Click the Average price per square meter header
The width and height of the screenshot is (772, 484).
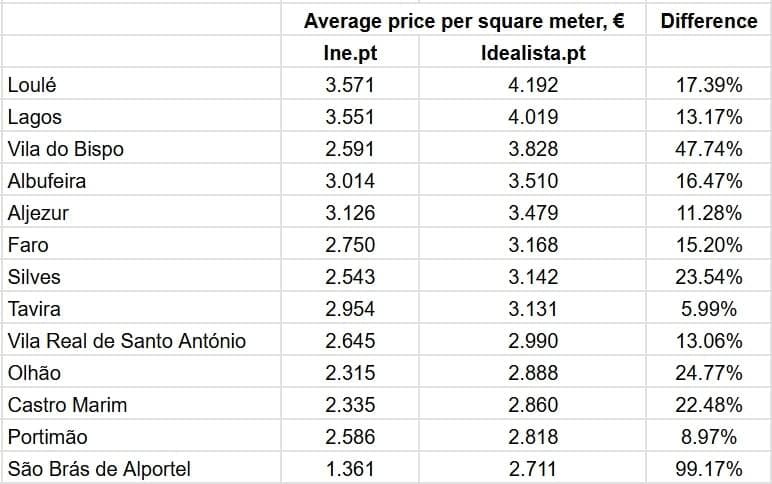(464, 21)
